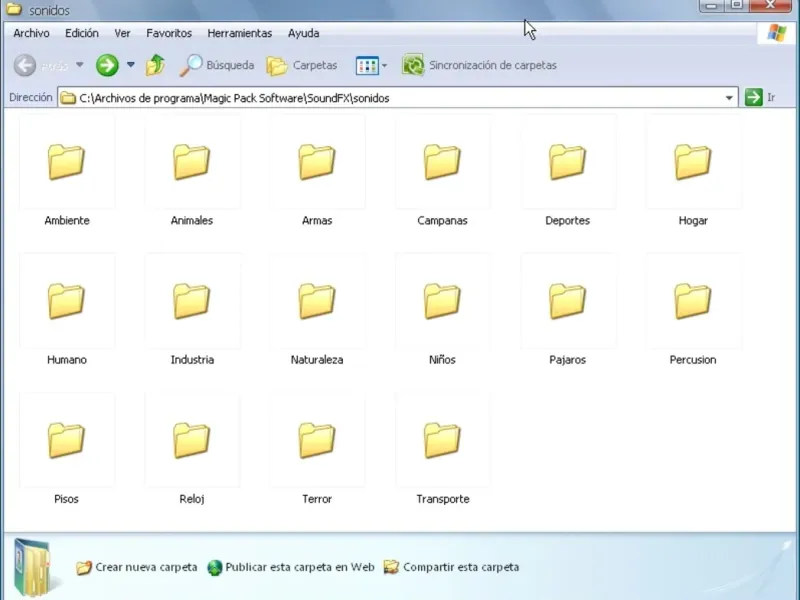Open the Animales folder
The height and width of the screenshot is (600, 800).
point(192,162)
